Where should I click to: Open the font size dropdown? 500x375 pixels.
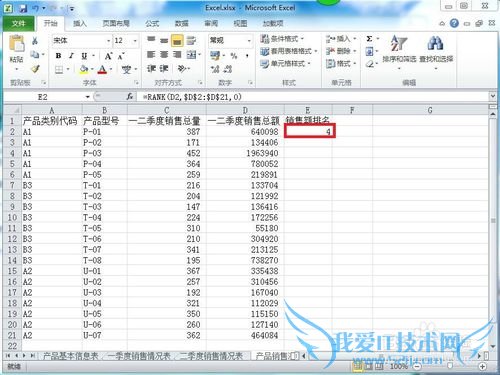pyautogui.click(x=135, y=41)
